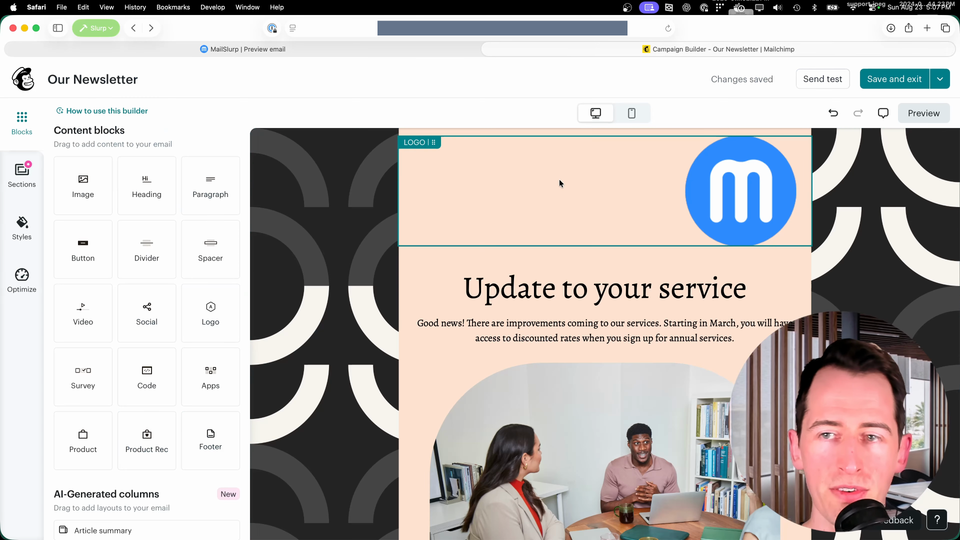The width and height of the screenshot is (960, 540).
Task: Open How to use this builder link
Action: pyautogui.click(x=102, y=111)
